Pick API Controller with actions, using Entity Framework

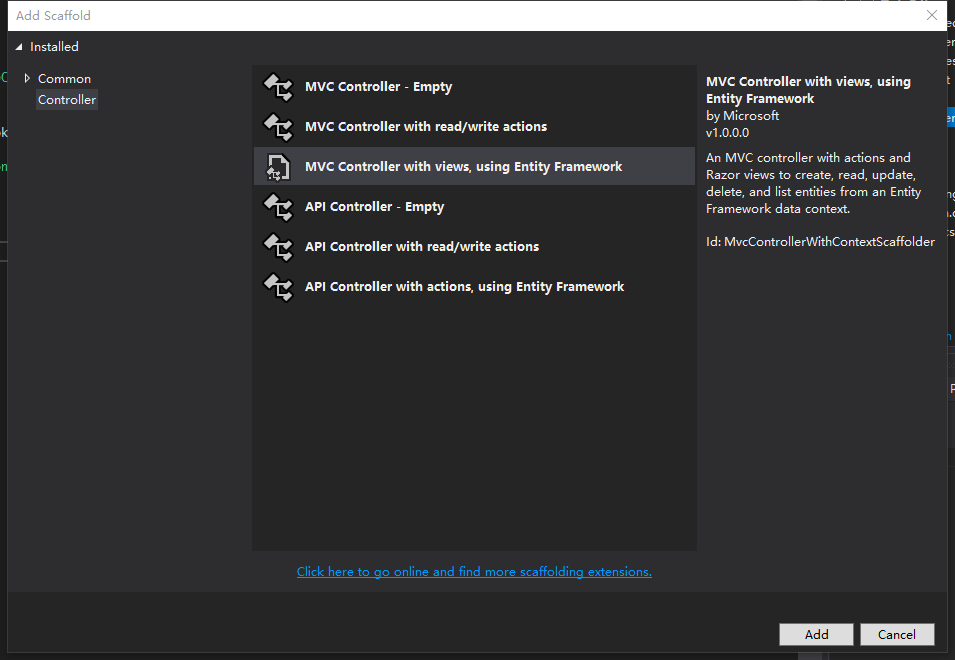click(x=464, y=287)
